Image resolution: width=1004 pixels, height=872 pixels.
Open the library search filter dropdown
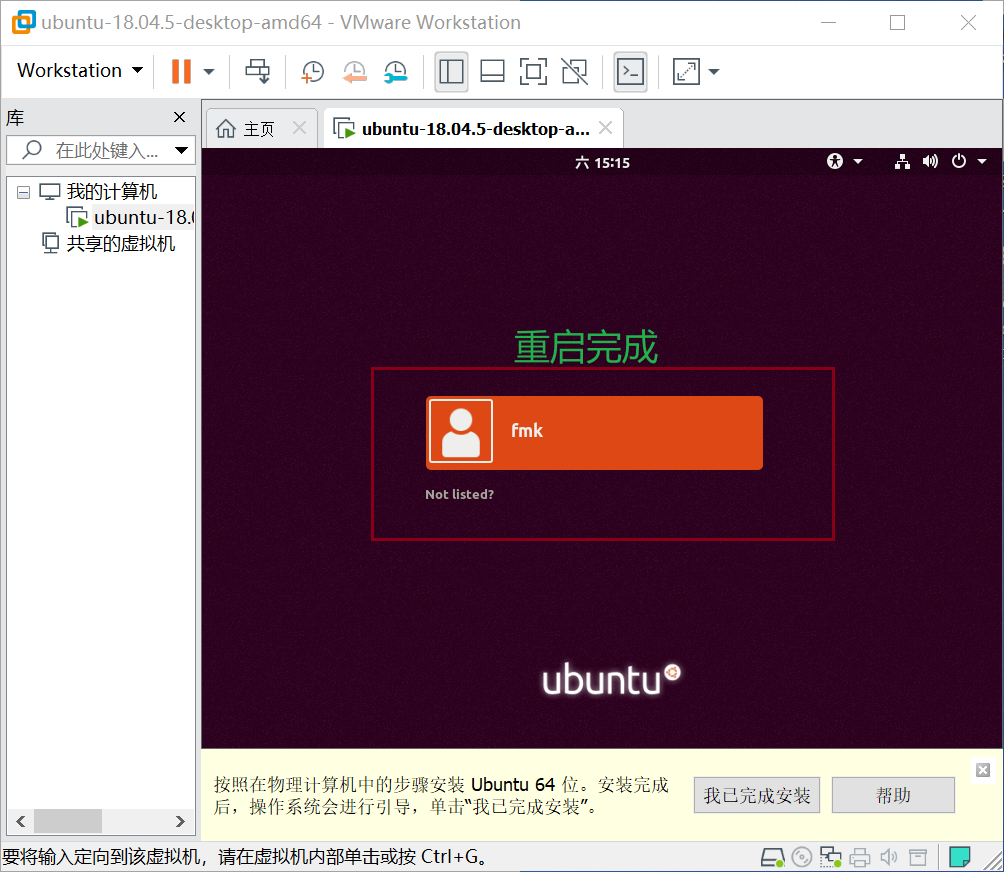click(182, 150)
